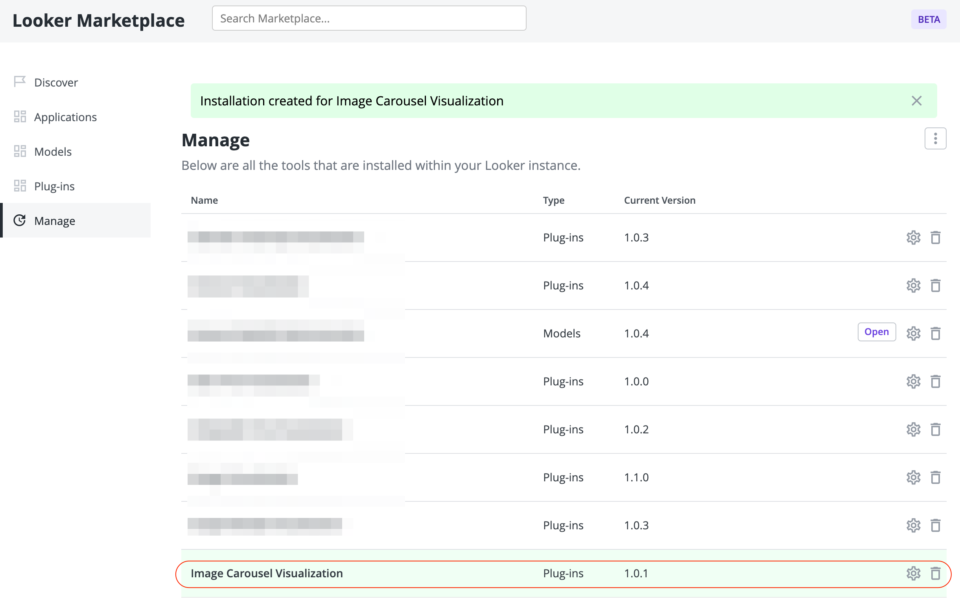Click the trash icon on the first plug-in row
Image resolution: width=960 pixels, height=606 pixels.
(x=936, y=237)
